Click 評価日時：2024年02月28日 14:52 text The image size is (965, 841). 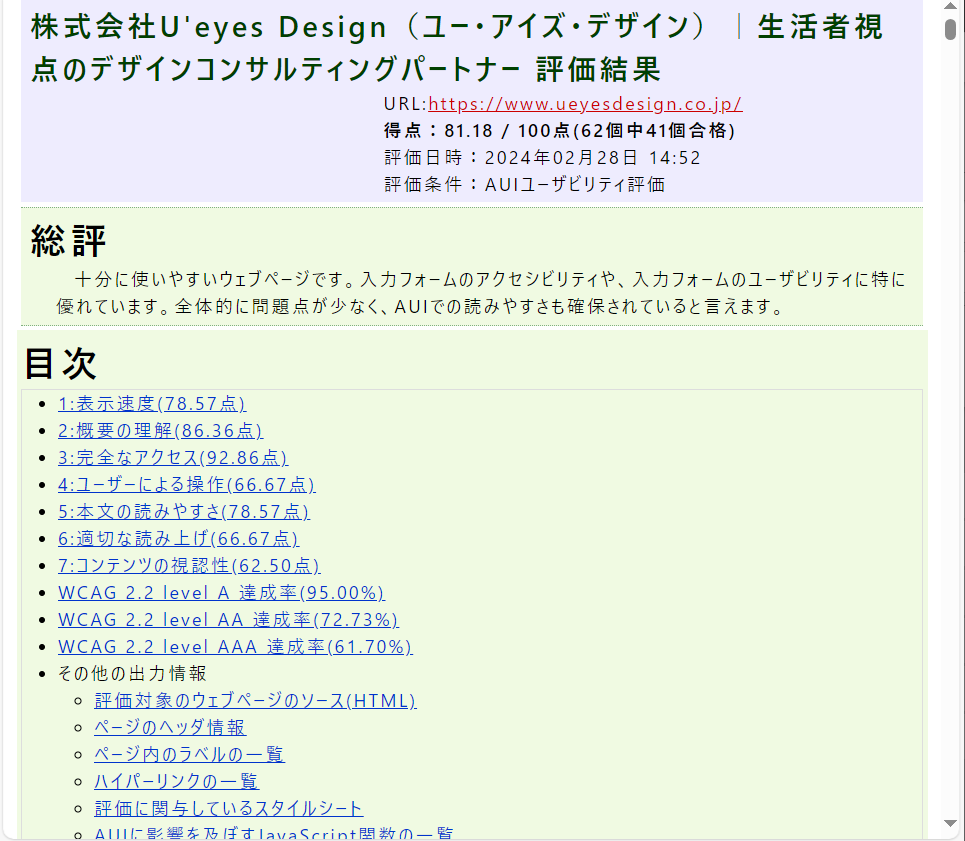click(542, 157)
